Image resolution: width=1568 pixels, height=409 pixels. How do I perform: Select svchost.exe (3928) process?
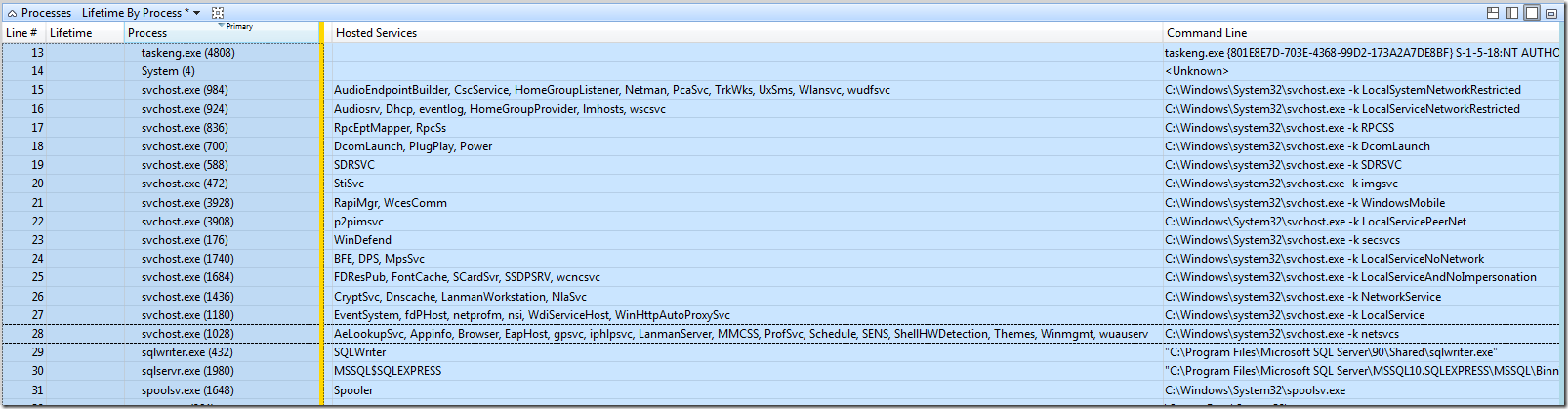tap(187, 203)
